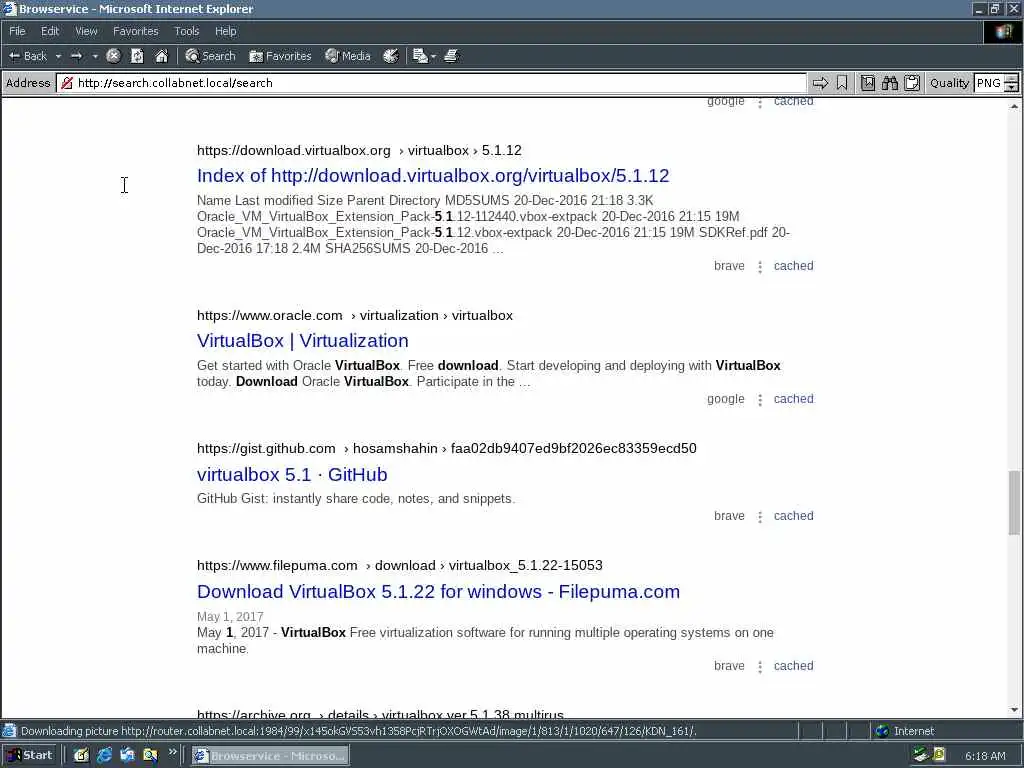Click the clipboard paste icon
Image resolution: width=1024 pixels, height=768 pixels.
[912, 83]
